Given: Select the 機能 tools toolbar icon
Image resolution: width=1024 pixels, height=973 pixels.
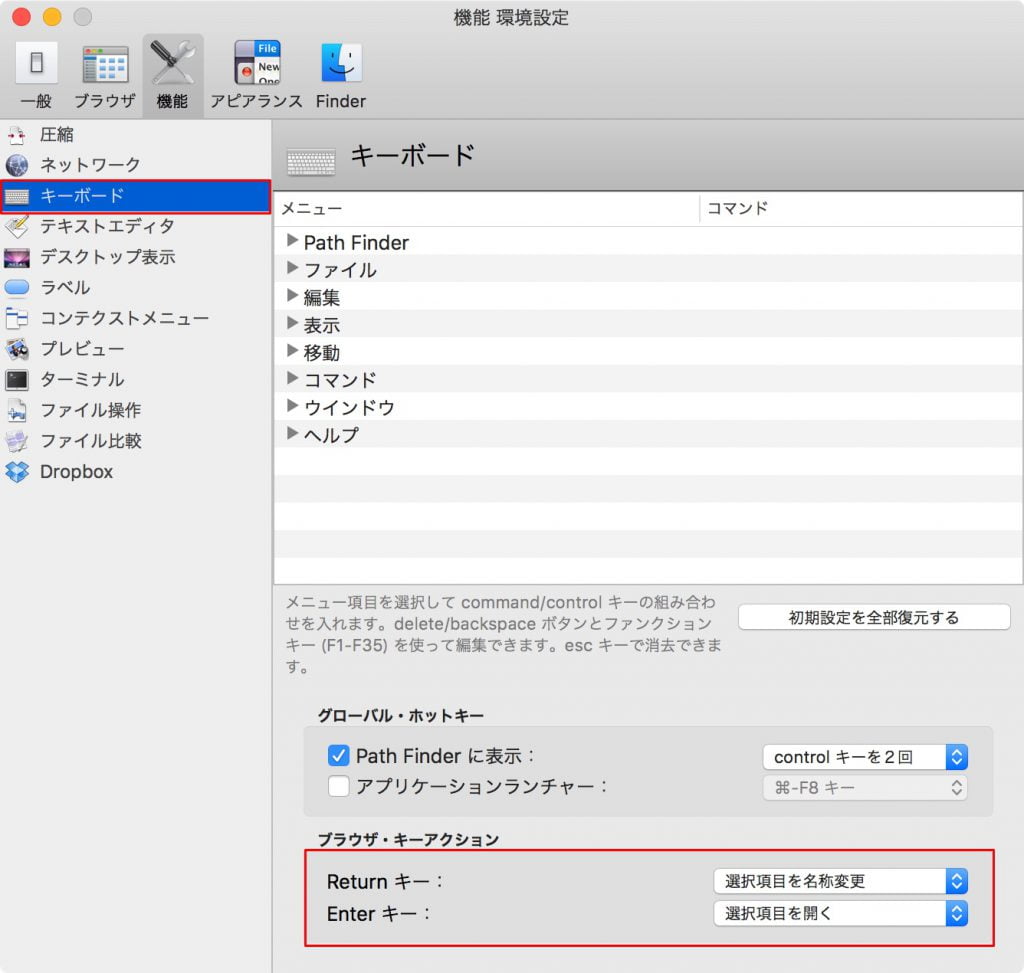Looking at the screenshot, I should click(172, 63).
